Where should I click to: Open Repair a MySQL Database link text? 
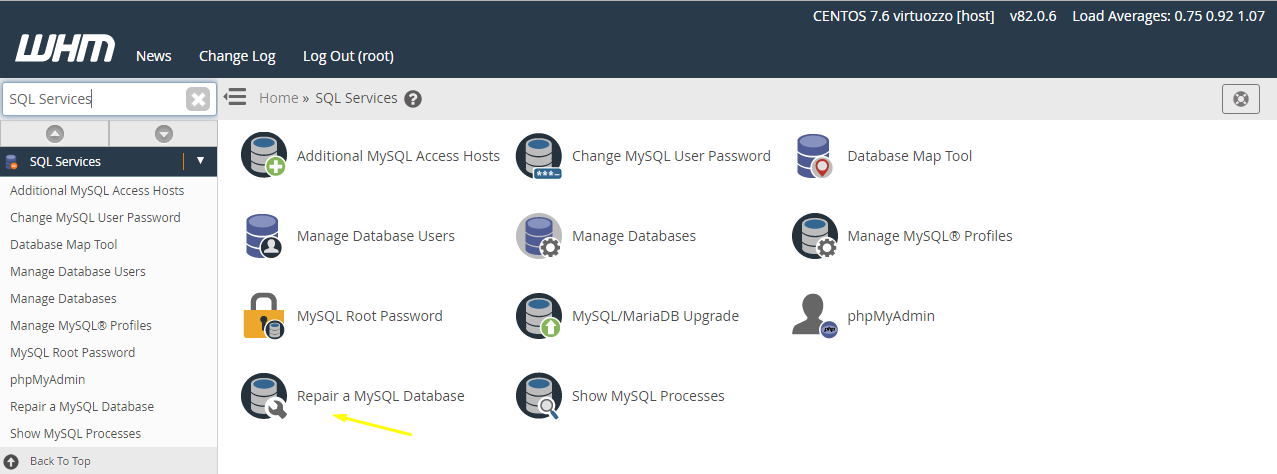pos(381,396)
